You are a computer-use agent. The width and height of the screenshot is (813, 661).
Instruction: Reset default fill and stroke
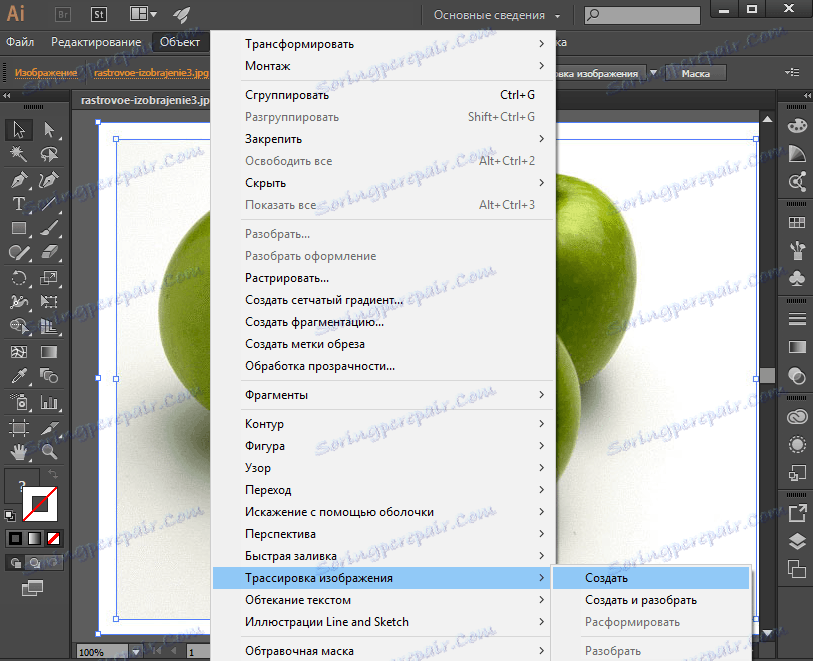9,515
